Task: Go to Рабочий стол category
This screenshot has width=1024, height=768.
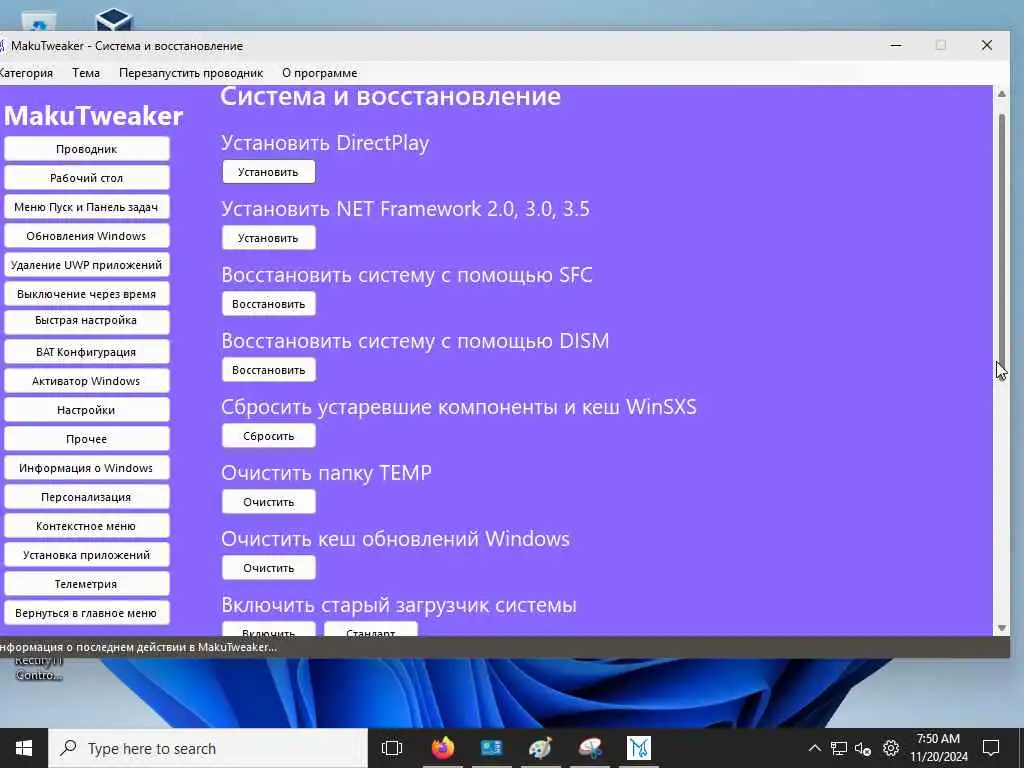Action: tap(87, 178)
